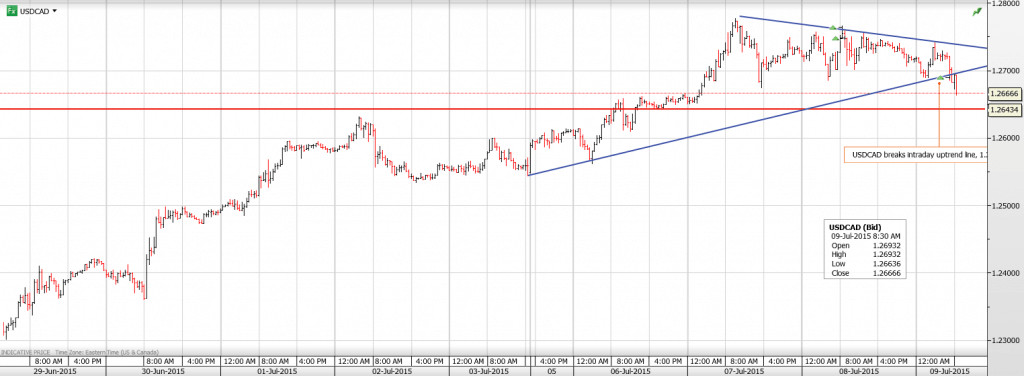Click the green FX instrument icon
This screenshot has width=1024, height=376.
click(x=12, y=10)
